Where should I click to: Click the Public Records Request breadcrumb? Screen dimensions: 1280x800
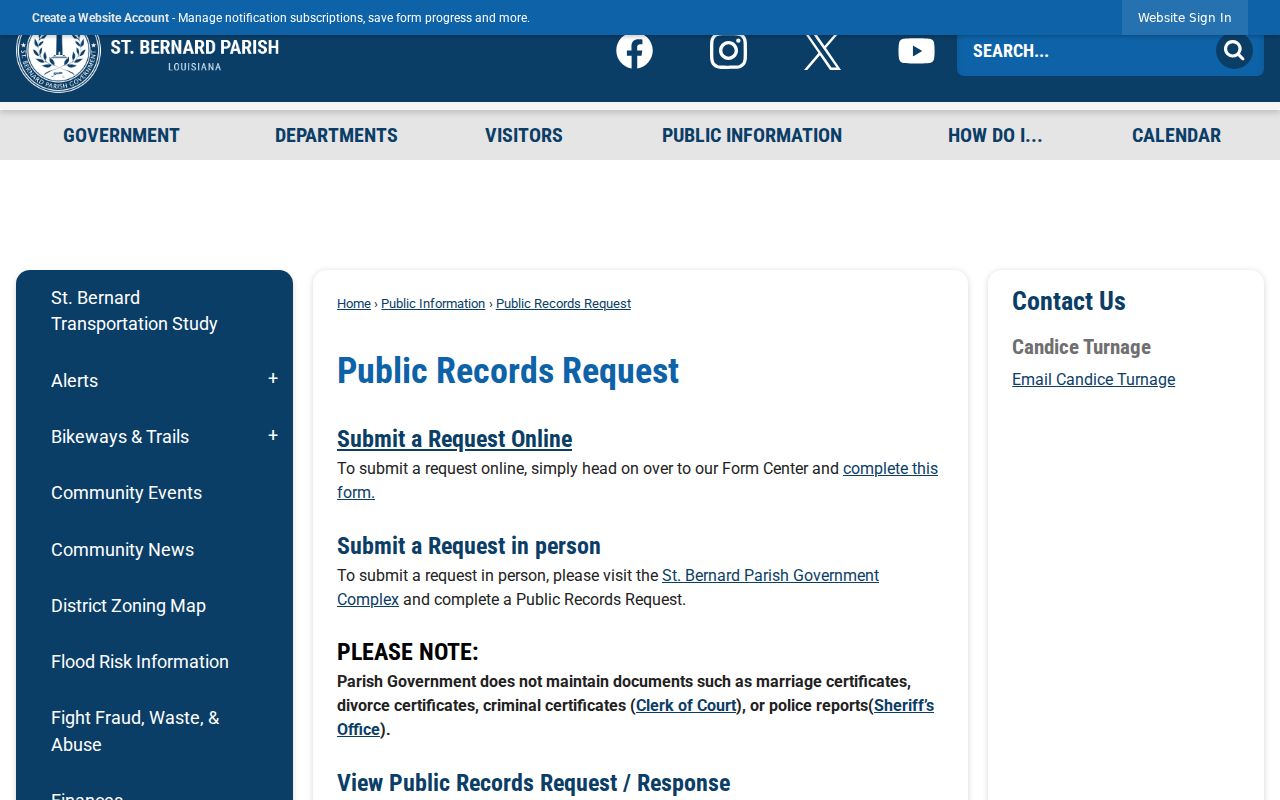tap(563, 304)
